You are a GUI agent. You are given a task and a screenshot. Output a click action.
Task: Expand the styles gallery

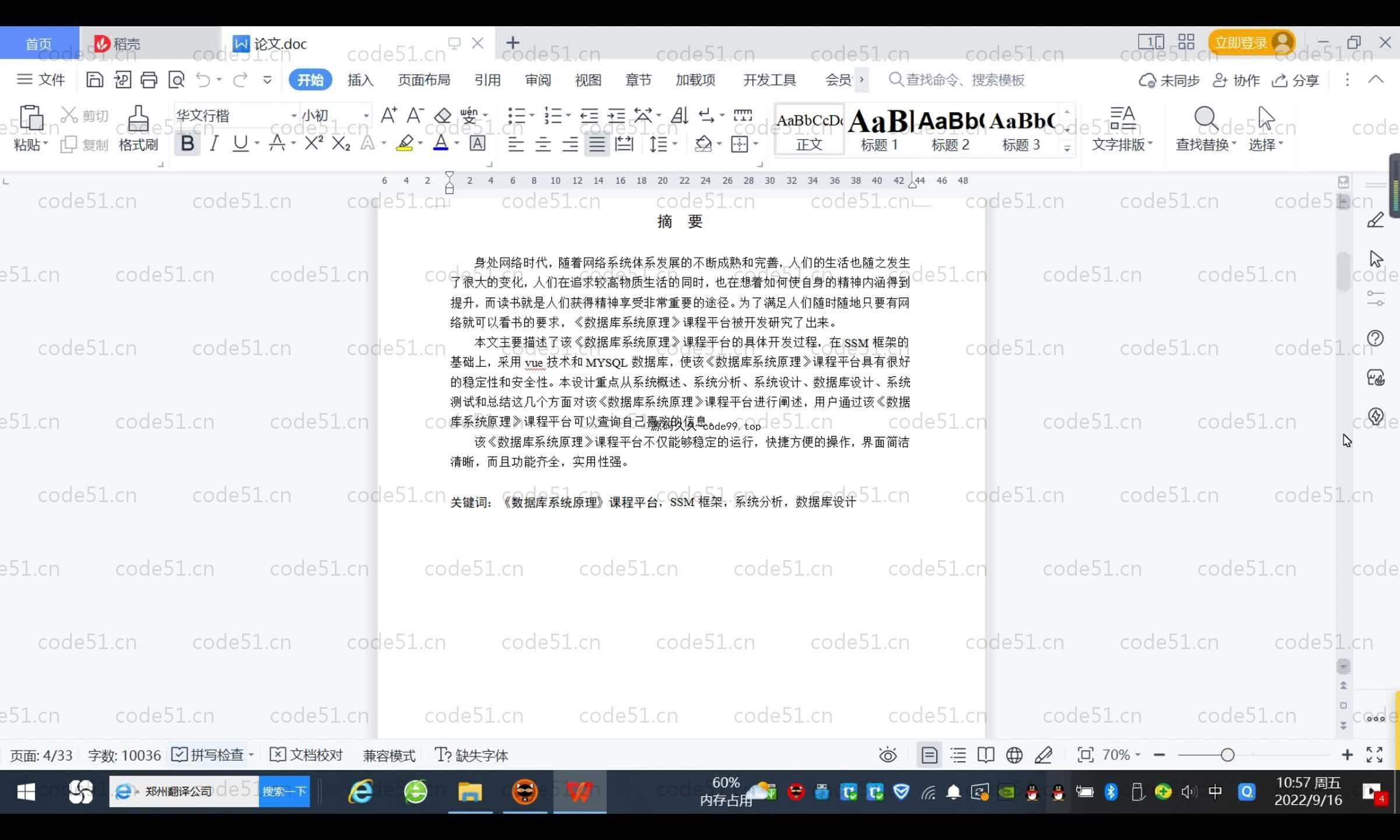pyautogui.click(x=1067, y=148)
